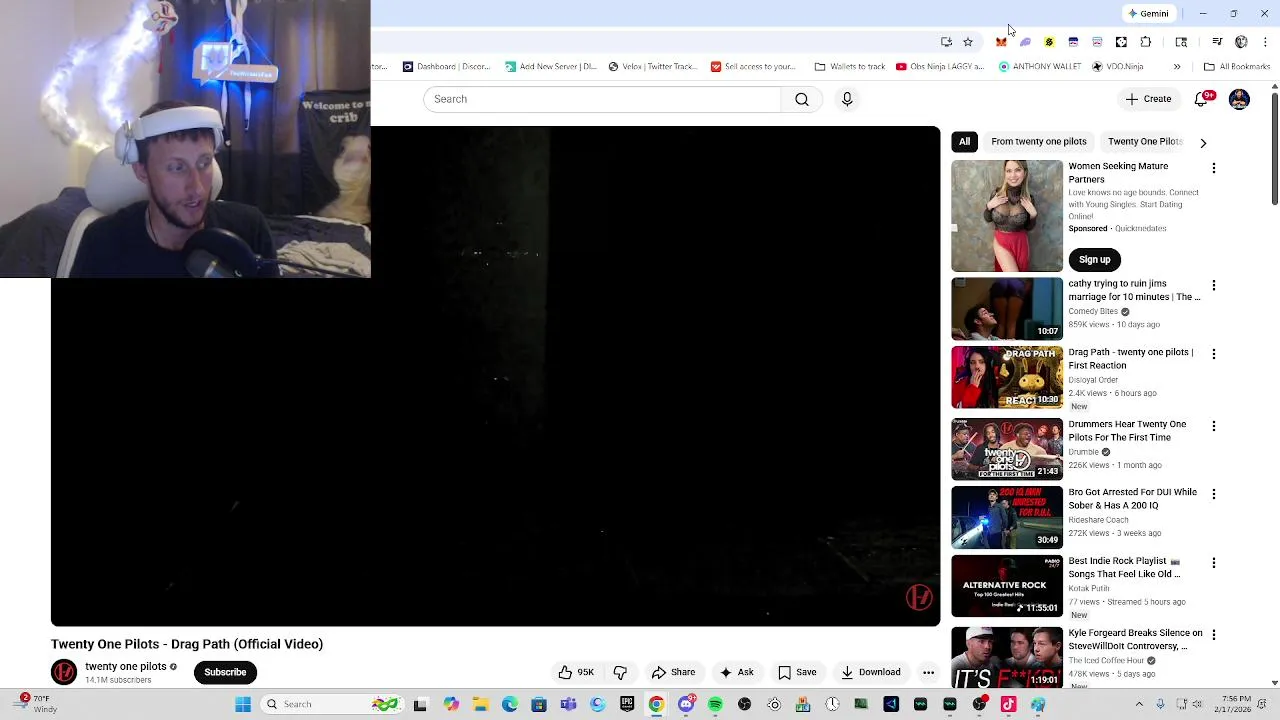Open Drummers Hear Twenty One Pilots thumbnail
Image resolution: width=1280 pixels, height=720 pixels.
pos(1007,449)
